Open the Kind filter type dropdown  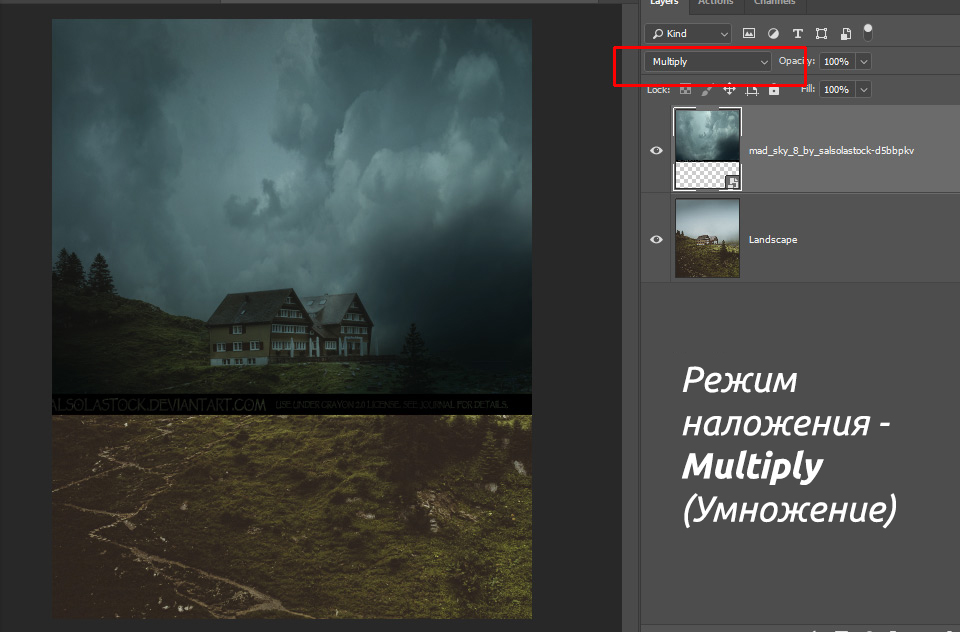(x=688, y=34)
